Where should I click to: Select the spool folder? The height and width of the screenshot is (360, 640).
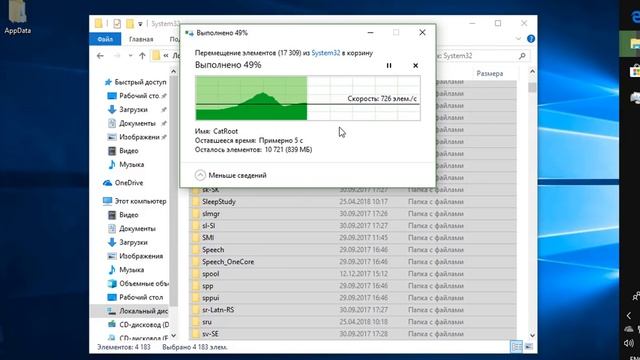pyautogui.click(x=211, y=274)
